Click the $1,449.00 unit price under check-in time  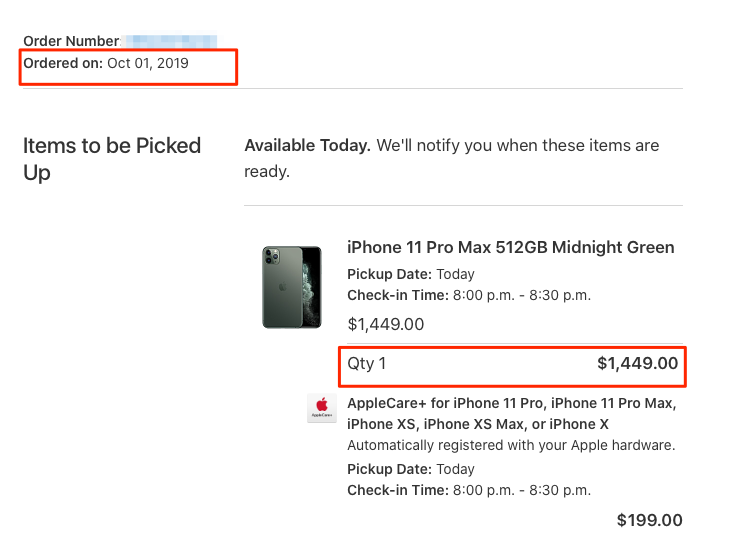pyautogui.click(x=385, y=324)
